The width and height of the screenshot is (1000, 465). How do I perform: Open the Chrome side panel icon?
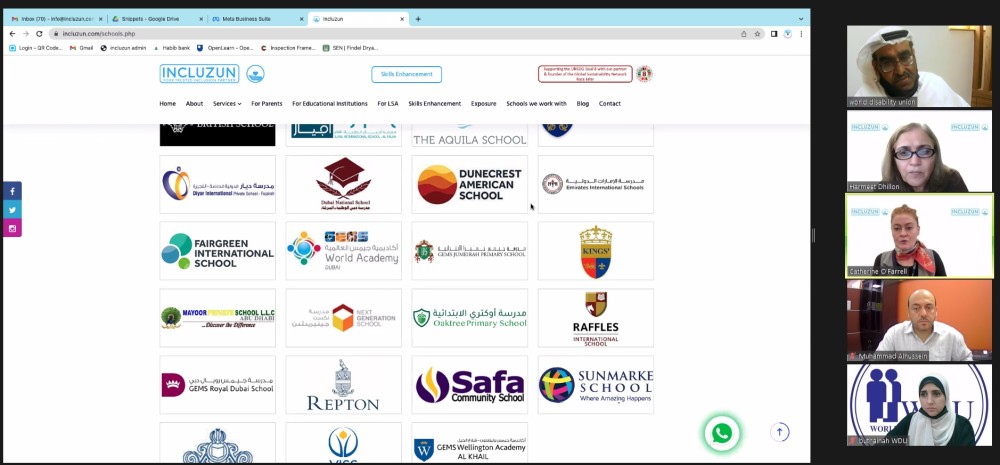point(774,34)
